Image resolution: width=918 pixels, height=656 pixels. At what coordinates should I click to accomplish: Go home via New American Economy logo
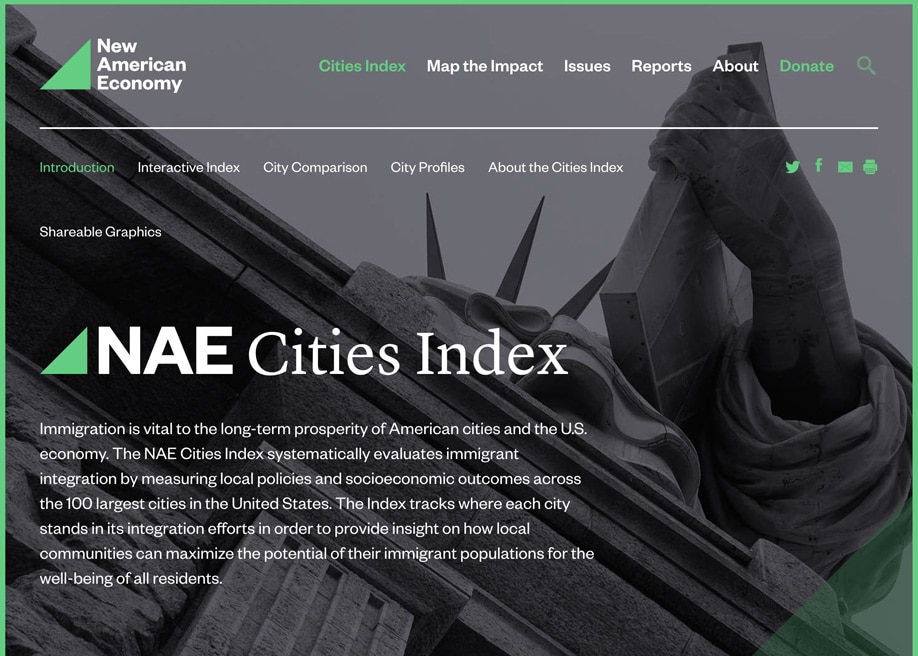pos(113,65)
